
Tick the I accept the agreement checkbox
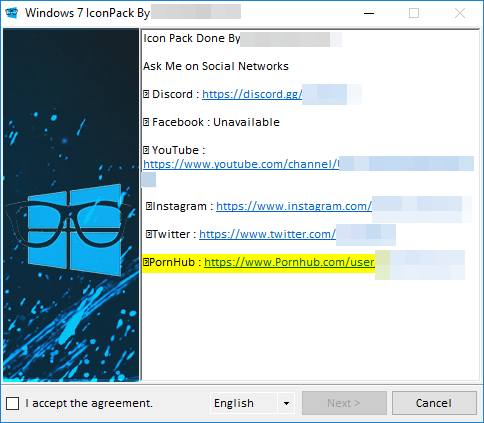point(12,403)
